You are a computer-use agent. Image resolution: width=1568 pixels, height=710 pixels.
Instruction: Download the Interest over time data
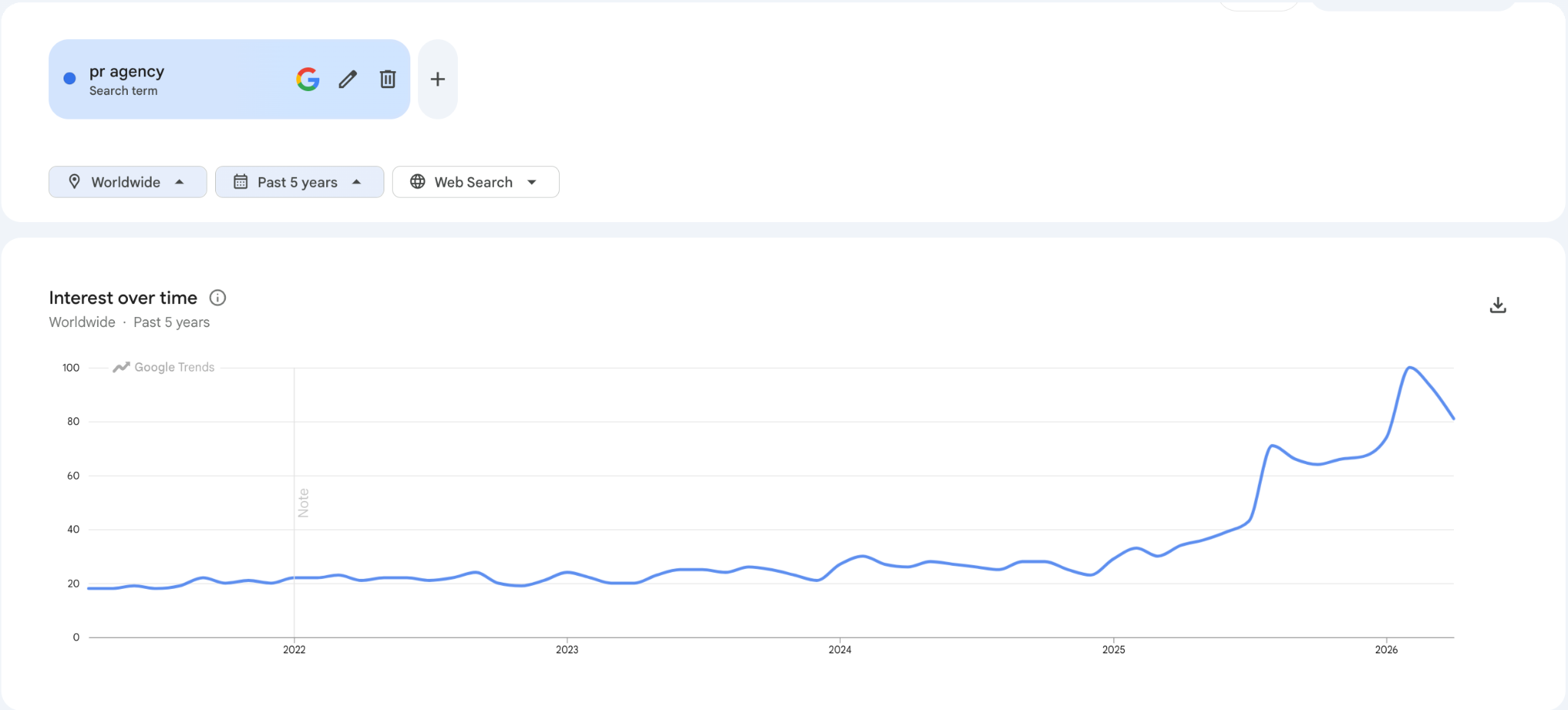tap(1498, 304)
